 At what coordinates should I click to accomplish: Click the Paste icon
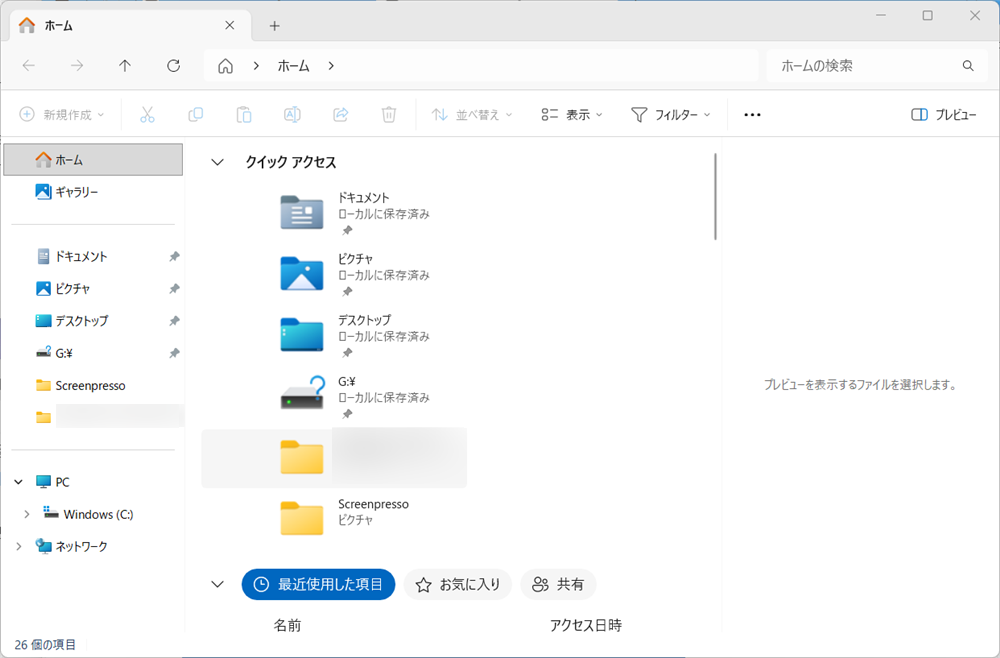click(244, 114)
